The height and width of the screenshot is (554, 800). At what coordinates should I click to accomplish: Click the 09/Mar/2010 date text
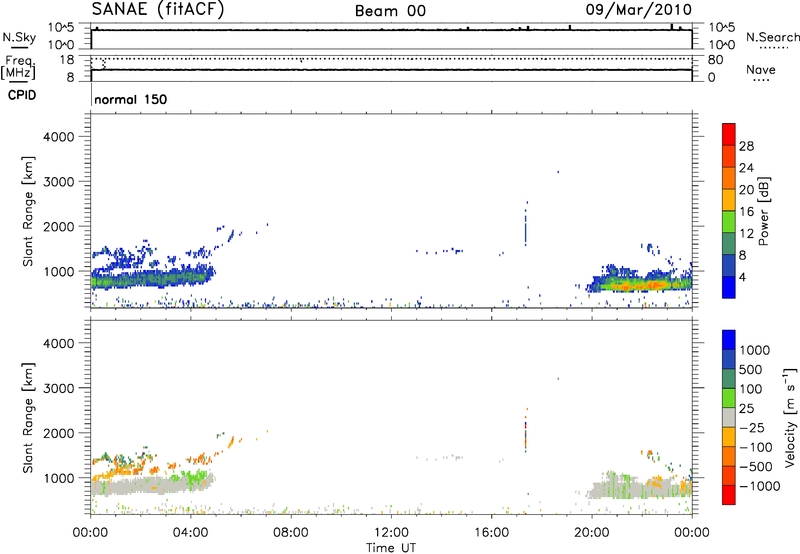(x=639, y=10)
